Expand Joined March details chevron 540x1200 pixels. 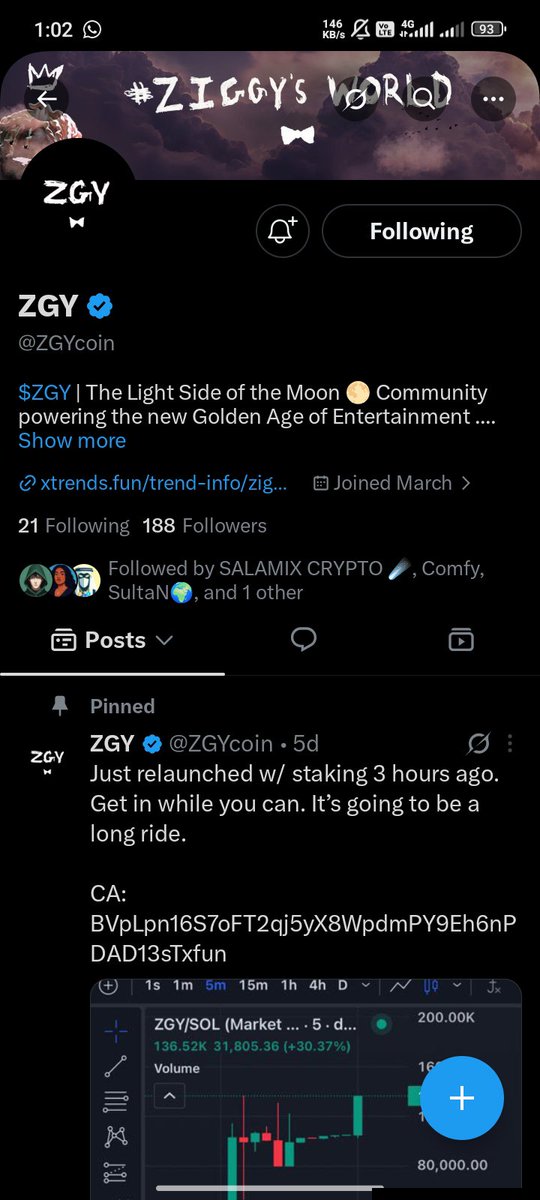[465, 483]
